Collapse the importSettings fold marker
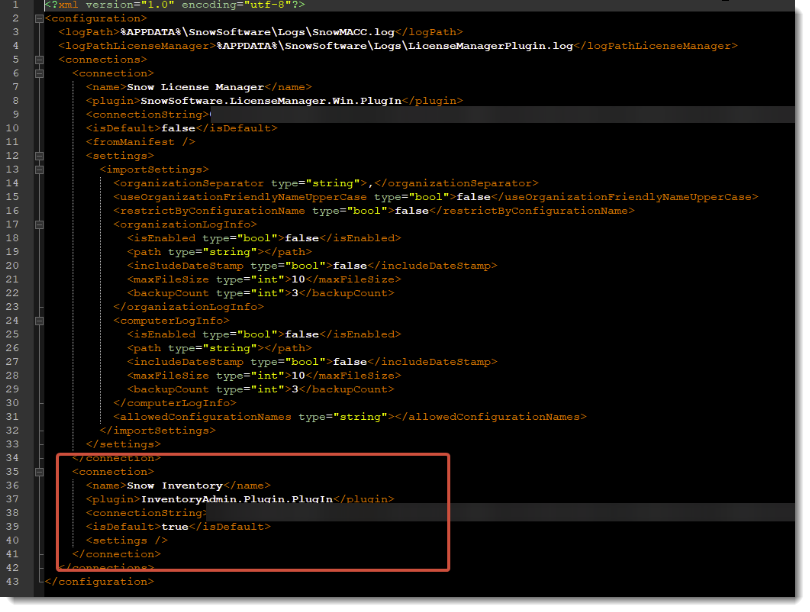The height and width of the screenshot is (612, 810). [x=39, y=170]
